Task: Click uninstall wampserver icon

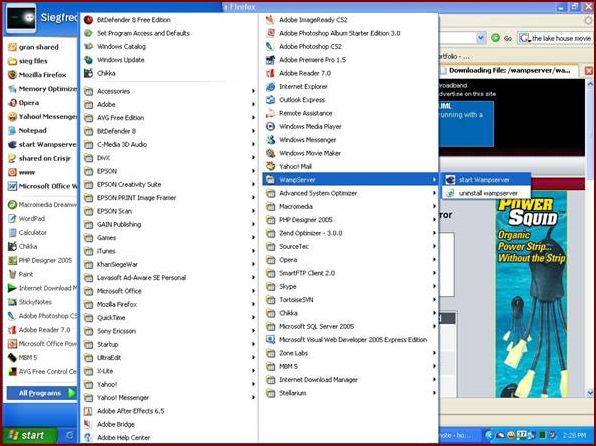Action: point(450,193)
